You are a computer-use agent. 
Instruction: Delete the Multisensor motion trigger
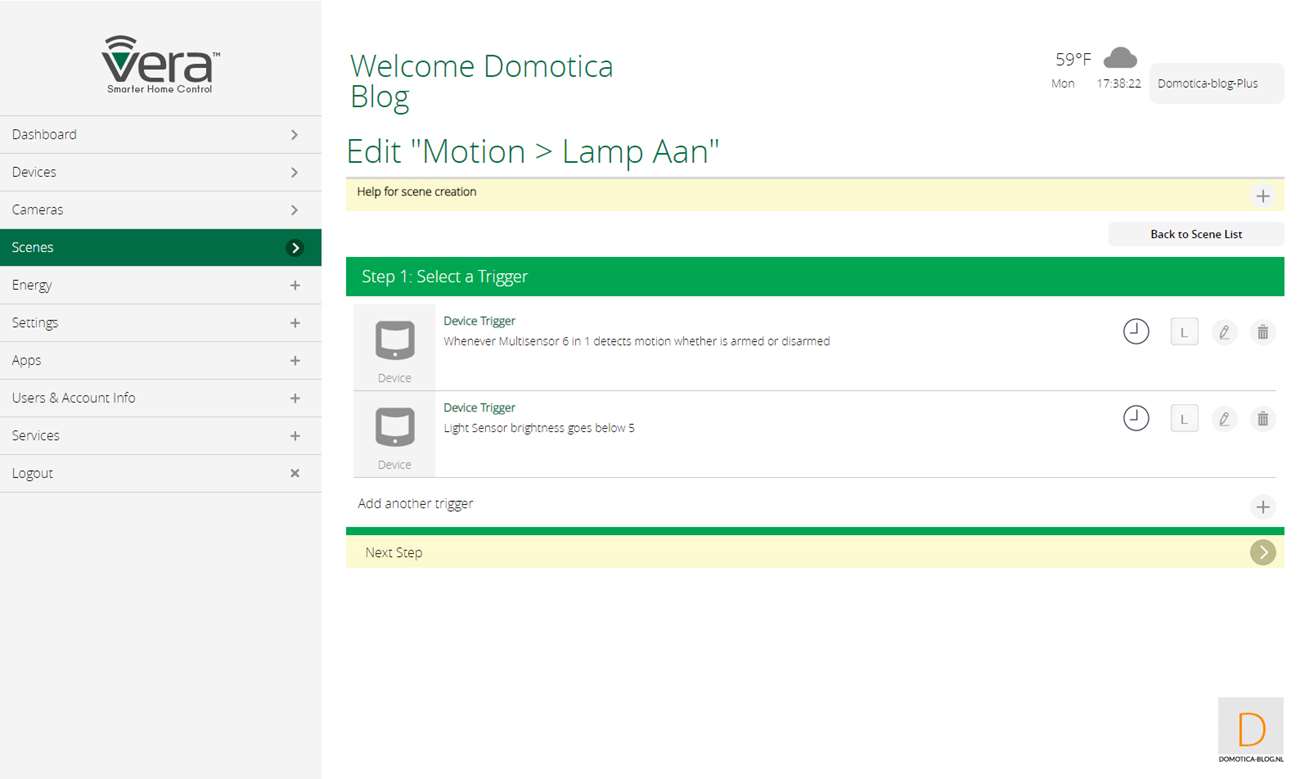[x=1263, y=332]
